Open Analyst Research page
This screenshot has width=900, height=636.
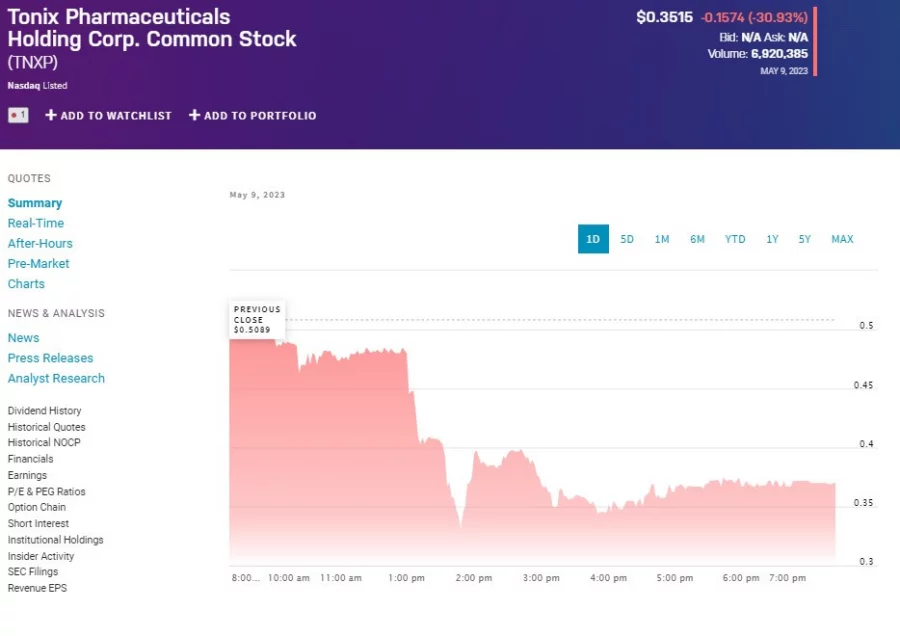tap(56, 378)
